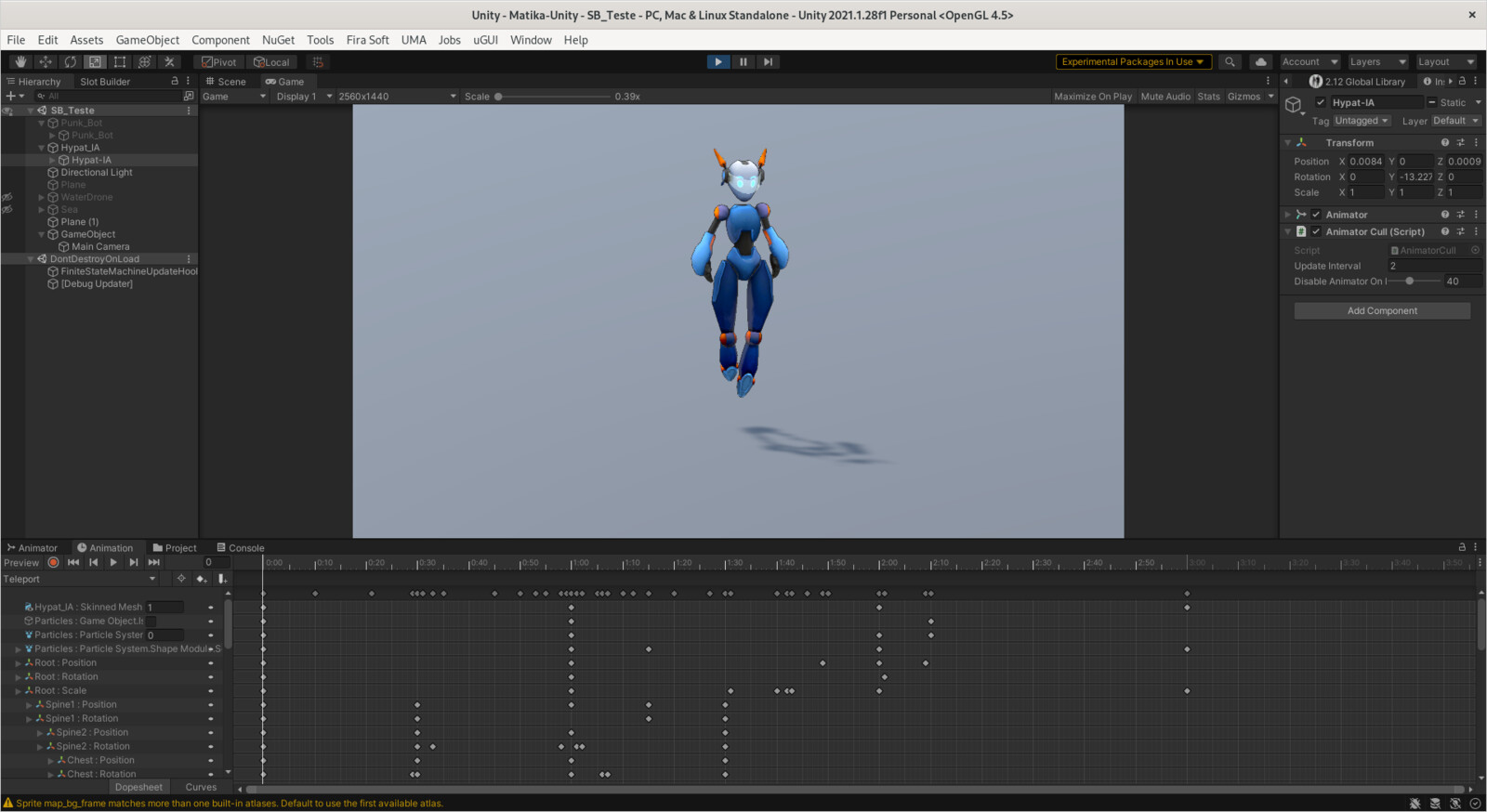Click the Add Component button
Image resolution: width=1487 pixels, height=812 pixels.
pyautogui.click(x=1382, y=311)
